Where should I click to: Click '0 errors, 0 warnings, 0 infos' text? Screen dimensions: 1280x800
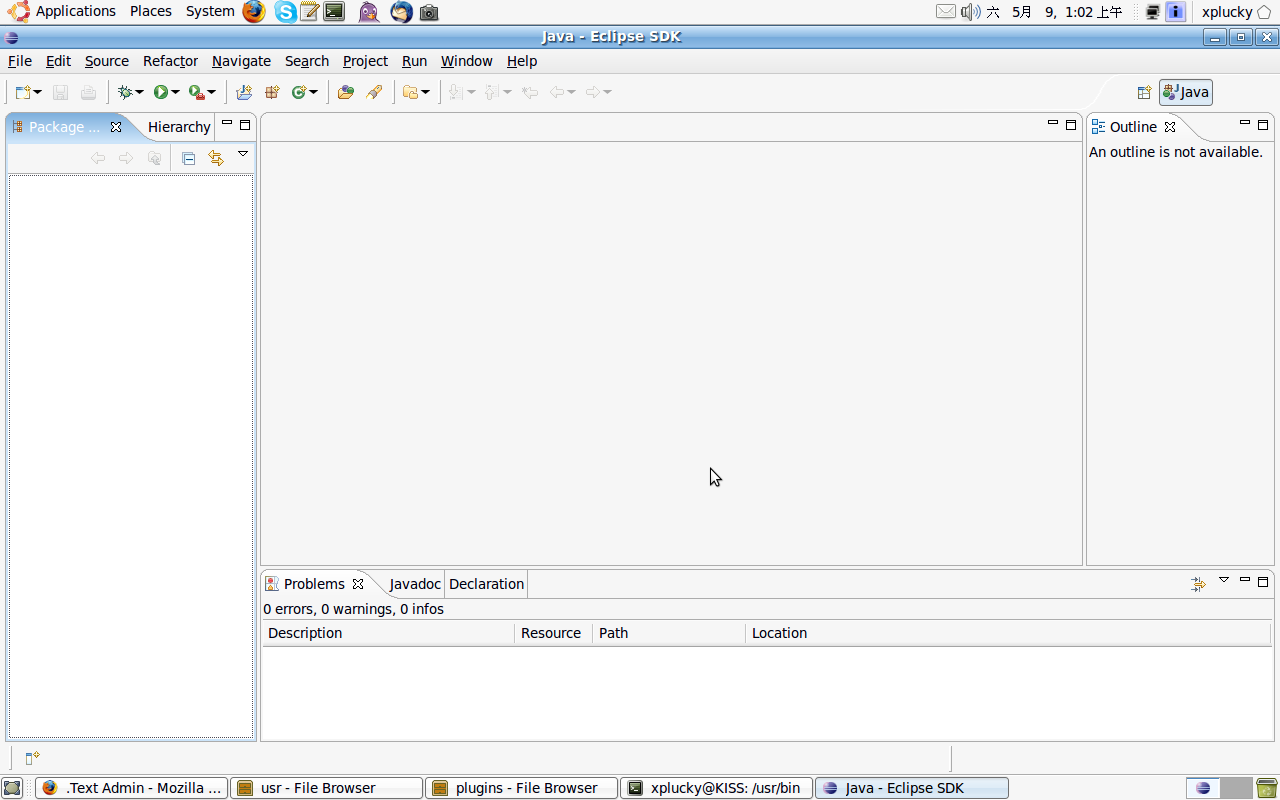pyautogui.click(x=354, y=609)
